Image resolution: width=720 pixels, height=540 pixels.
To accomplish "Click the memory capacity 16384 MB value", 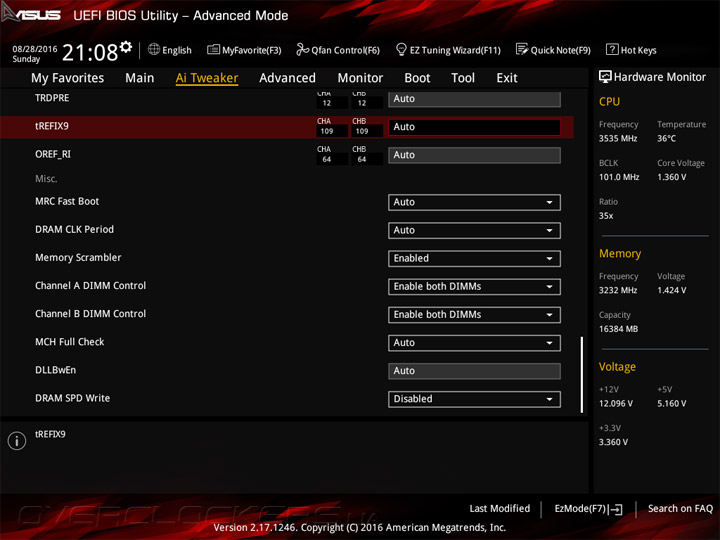I will click(x=619, y=329).
